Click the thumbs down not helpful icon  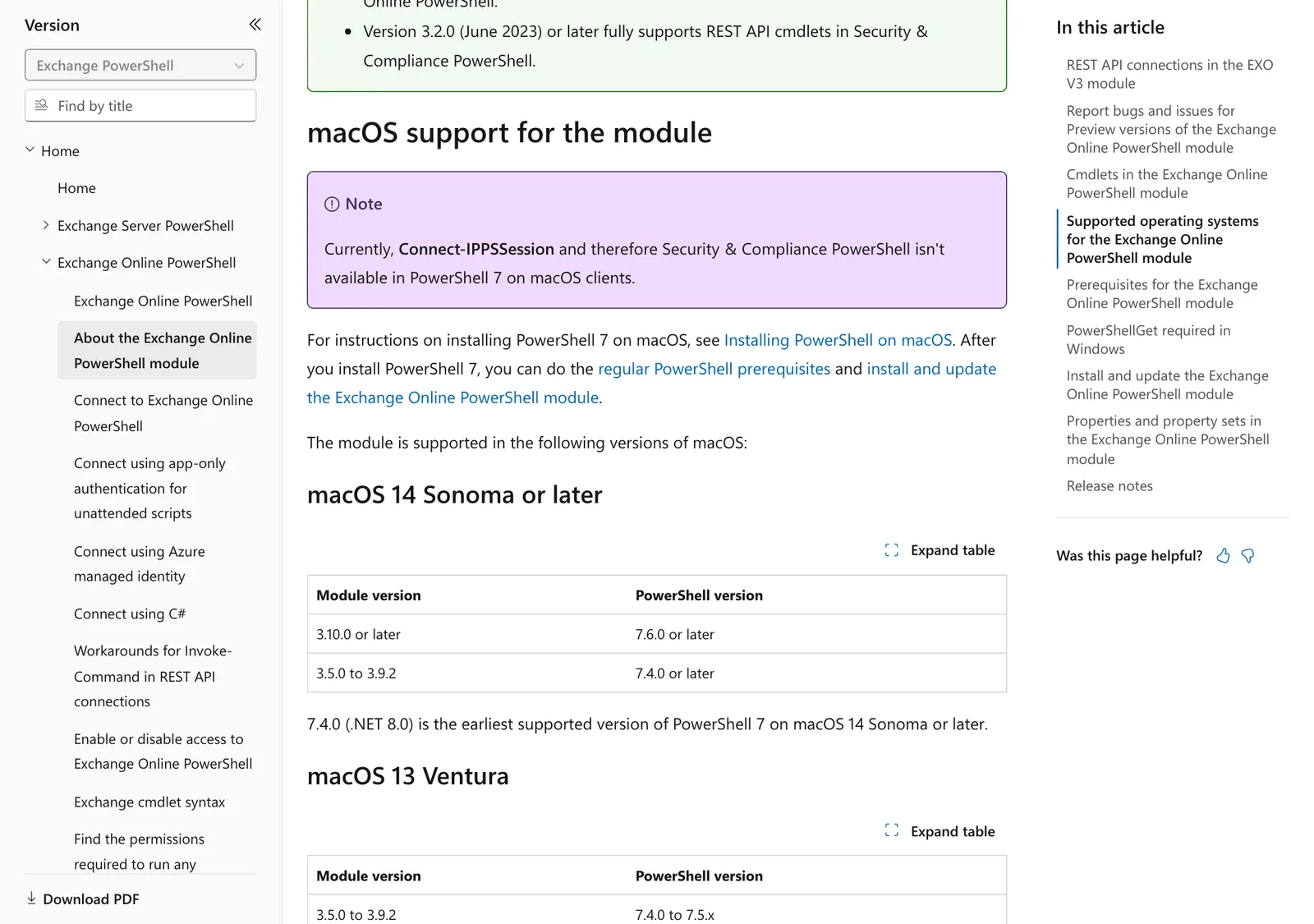click(1248, 556)
